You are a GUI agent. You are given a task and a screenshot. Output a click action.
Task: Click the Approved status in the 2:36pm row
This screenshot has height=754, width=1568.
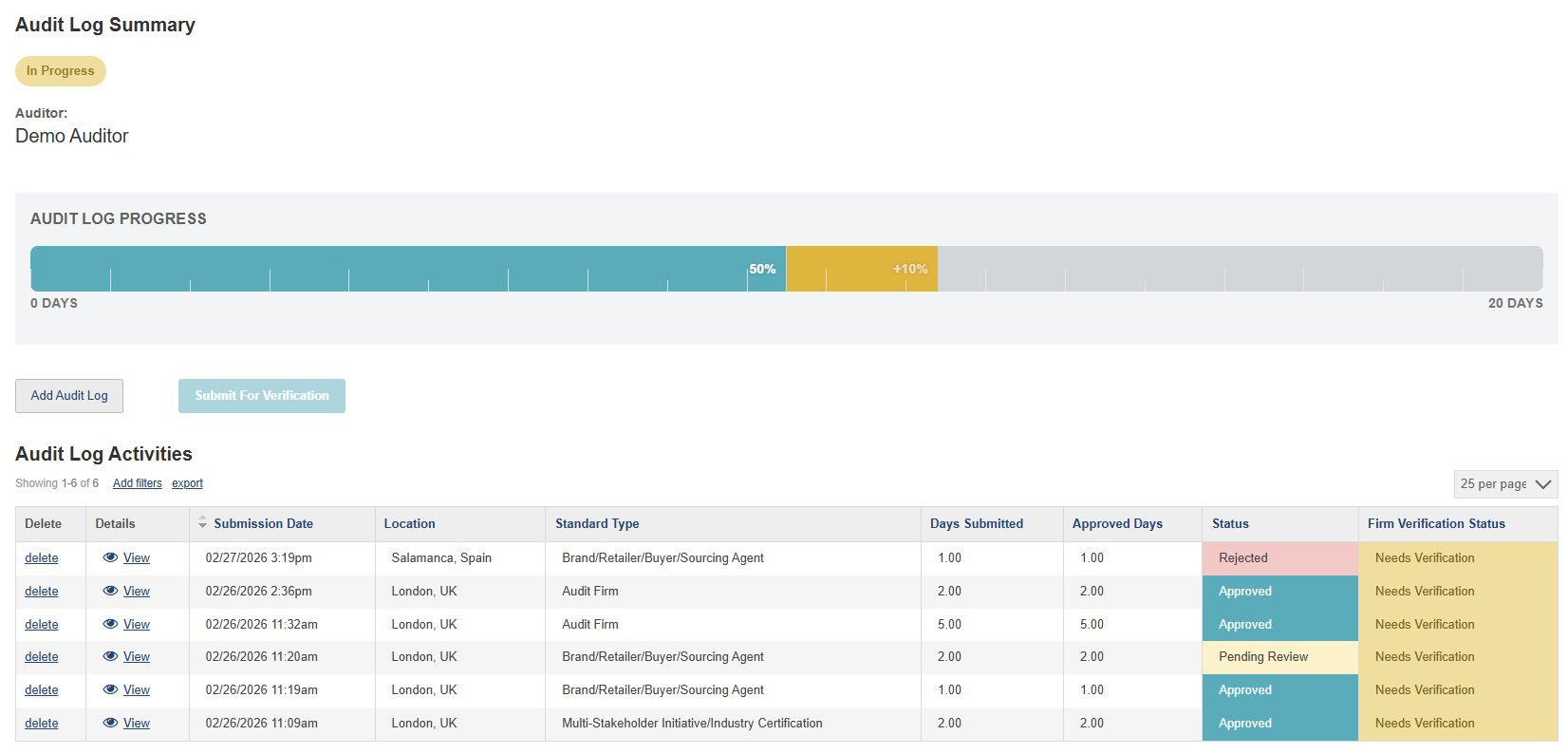click(1280, 592)
